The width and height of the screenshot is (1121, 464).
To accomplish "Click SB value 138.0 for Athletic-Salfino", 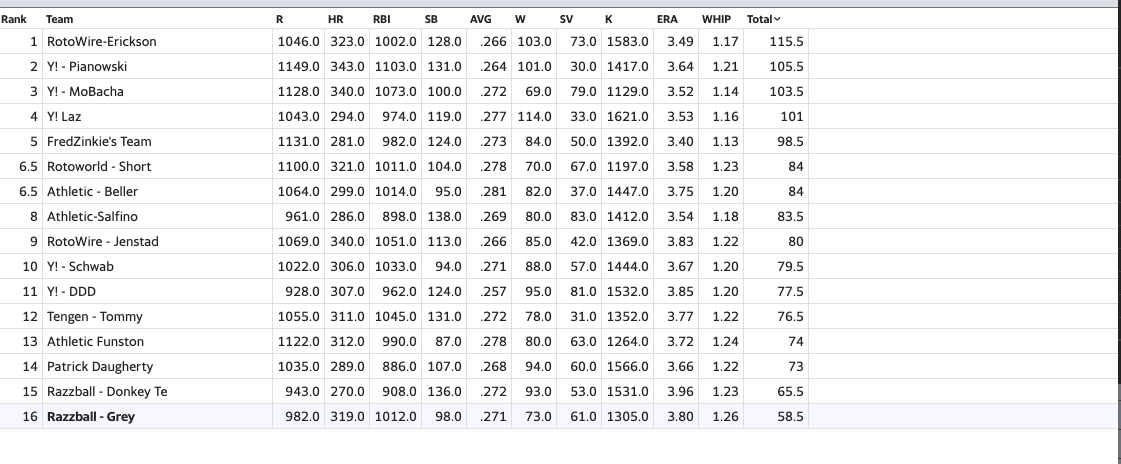I will (445, 217).
